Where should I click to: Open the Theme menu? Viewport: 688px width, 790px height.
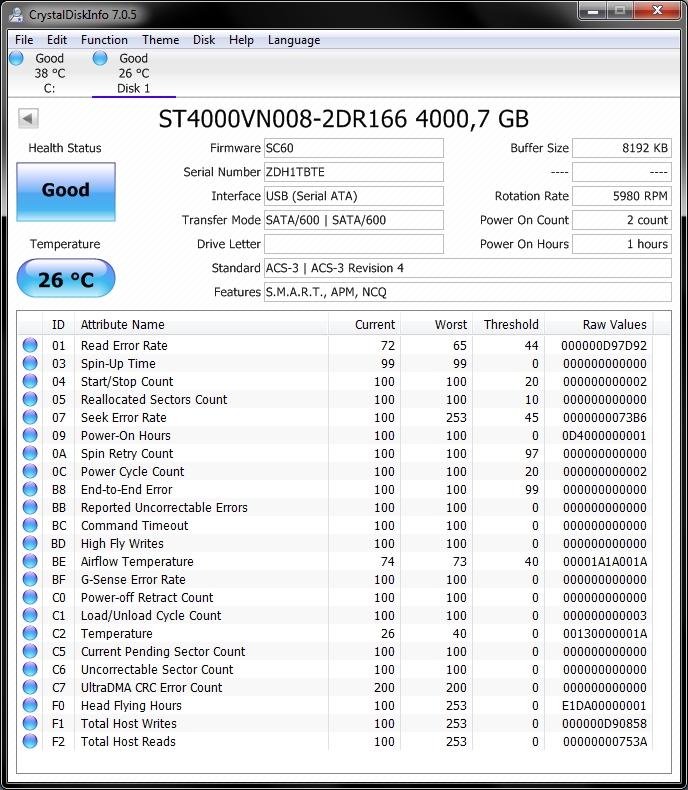[161, 40]
